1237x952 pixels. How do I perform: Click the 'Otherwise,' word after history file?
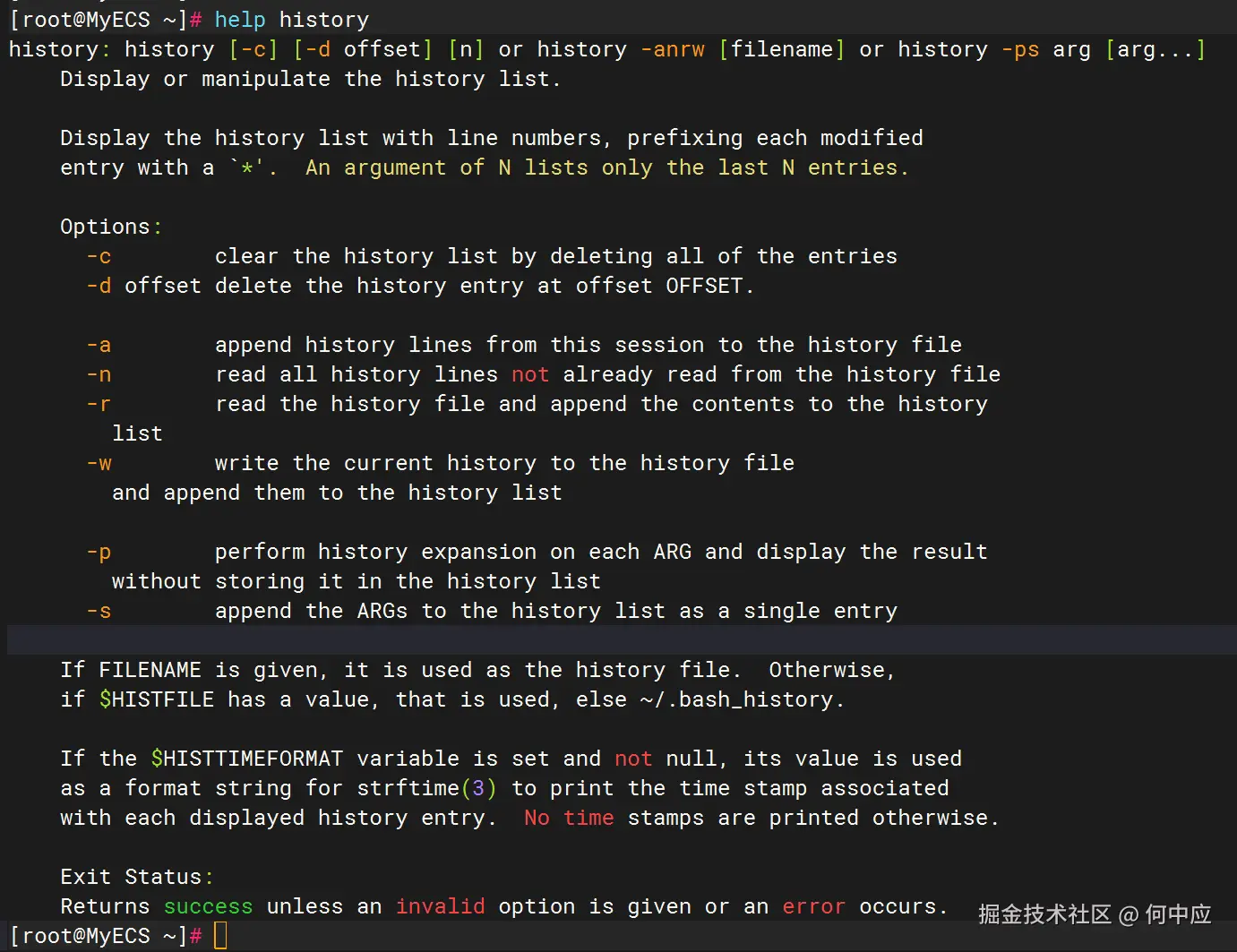tap(832, 670)
